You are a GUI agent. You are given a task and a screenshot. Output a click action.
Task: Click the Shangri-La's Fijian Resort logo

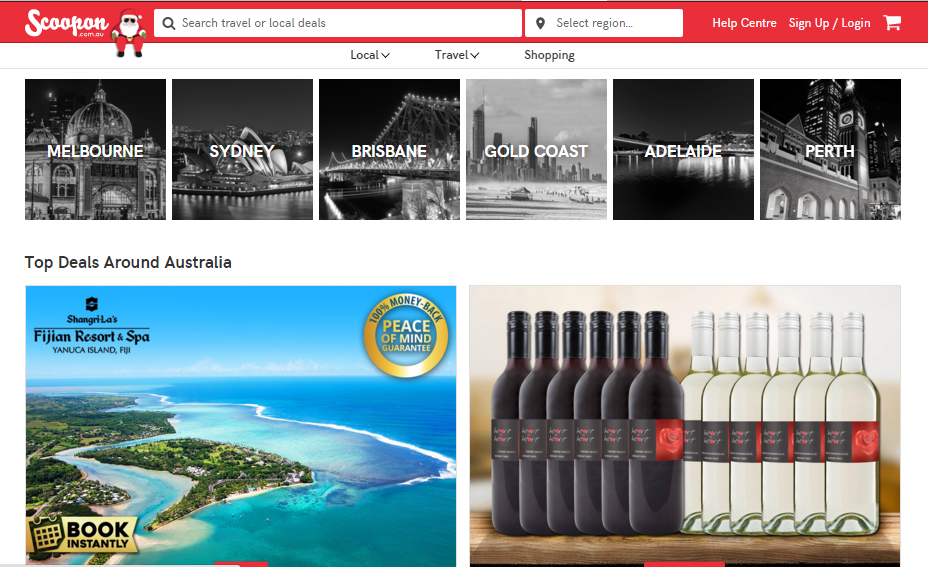point(92,326)
